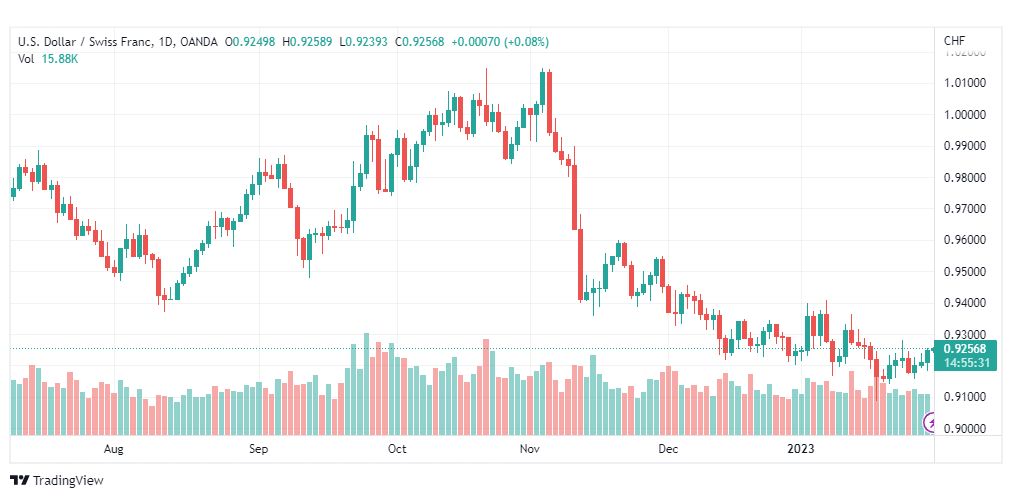Click the CHF currency label
This screenshot has width=1012, height=498.
point(954,41)
